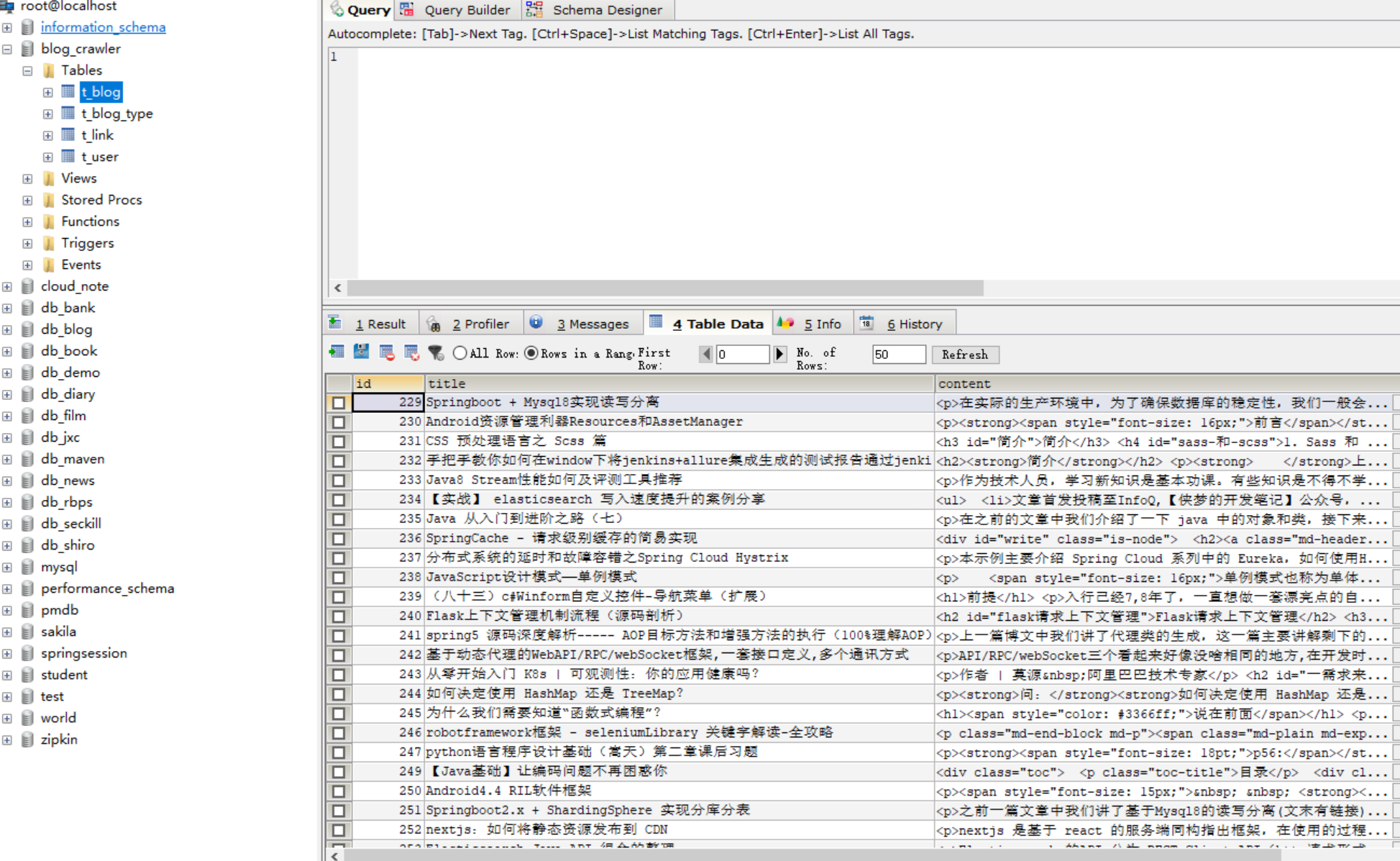The image size is (1400, 861).
Task: Switch to the Schema Designer tab
Action: point(596,10)
